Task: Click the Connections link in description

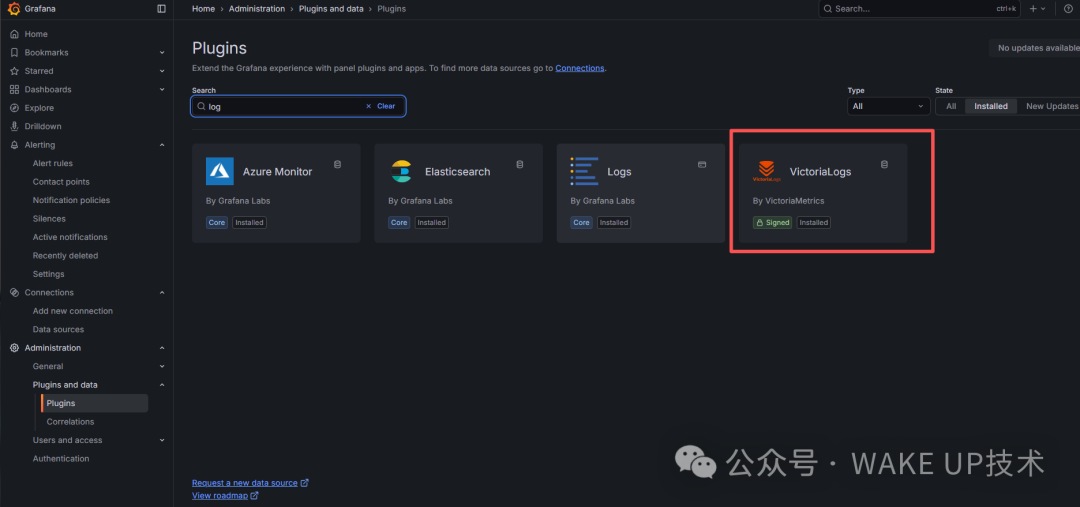Action: click(580, 68)
